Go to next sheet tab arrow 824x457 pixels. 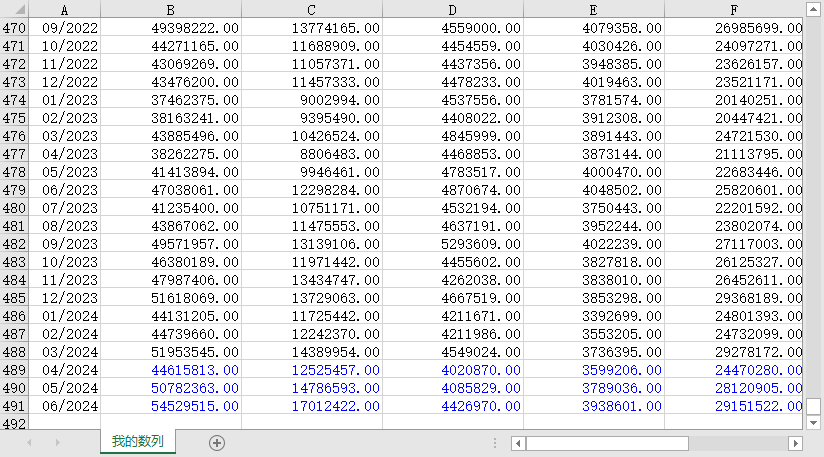click(x=57, y=443)
